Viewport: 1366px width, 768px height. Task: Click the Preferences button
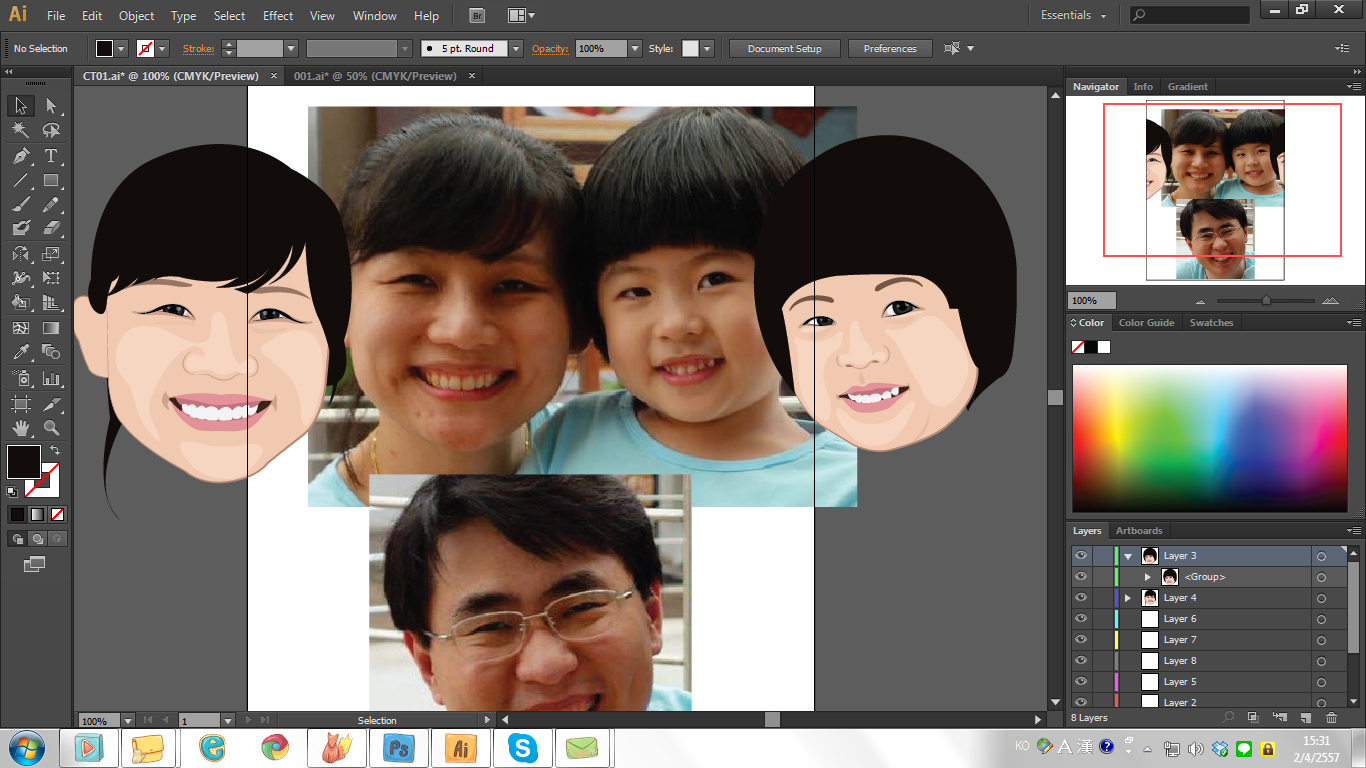point(889,49)
